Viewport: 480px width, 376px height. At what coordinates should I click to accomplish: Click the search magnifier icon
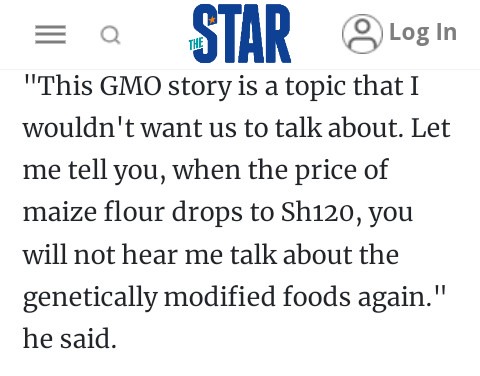click(110, 35)
